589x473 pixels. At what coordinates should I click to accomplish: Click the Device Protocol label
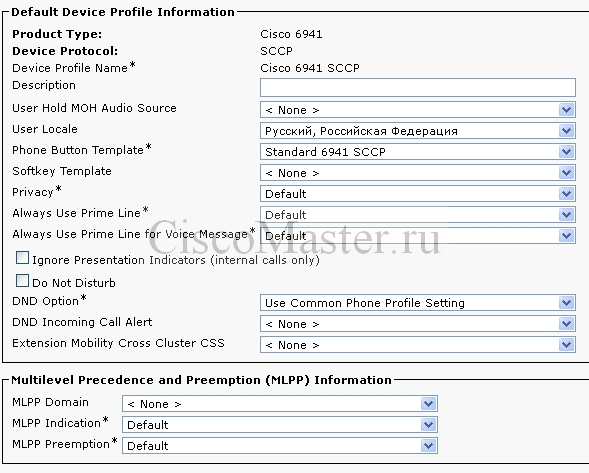[x=65, y=51]
